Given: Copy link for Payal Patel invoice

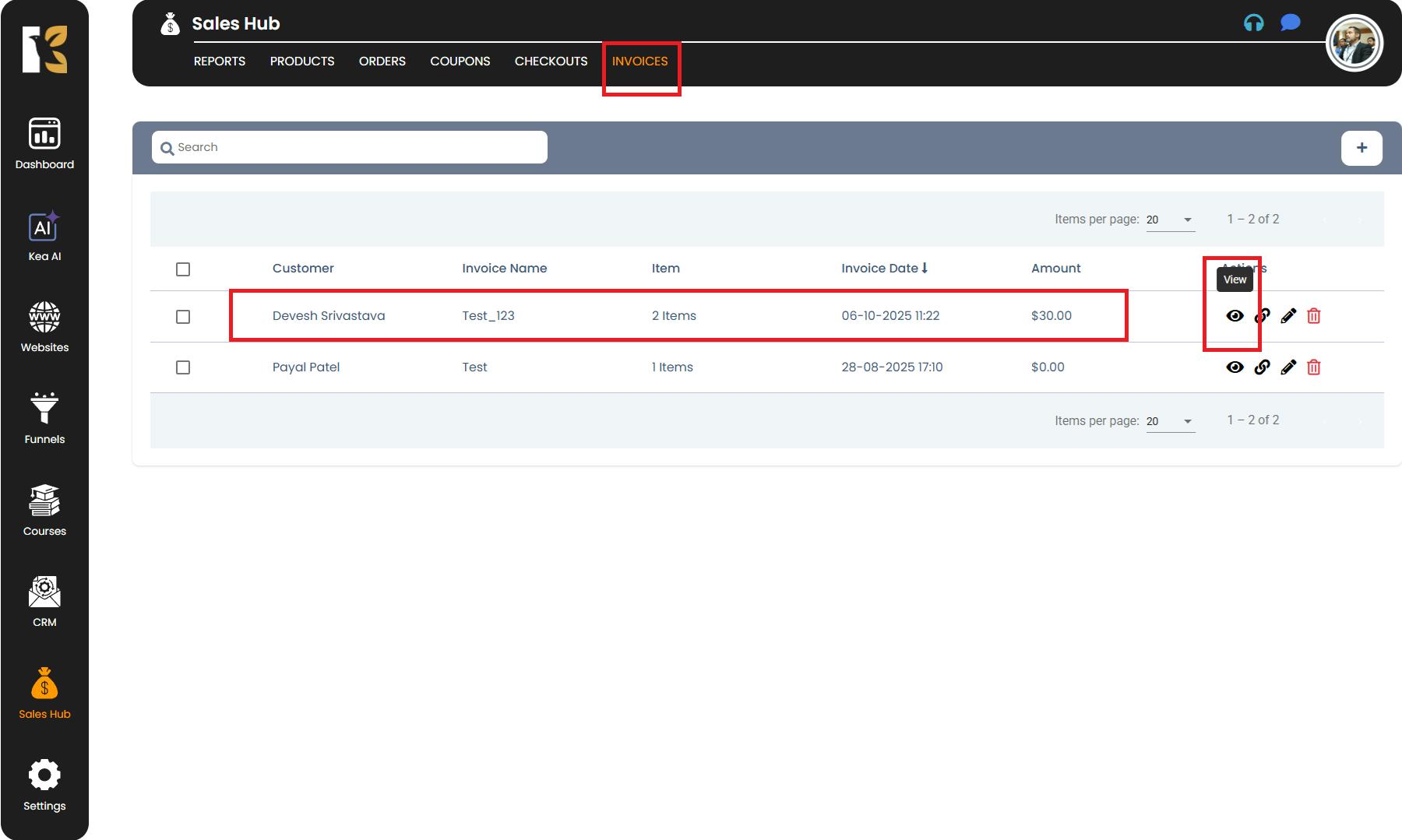Looking at the screenshot, I should point(1262,367).
